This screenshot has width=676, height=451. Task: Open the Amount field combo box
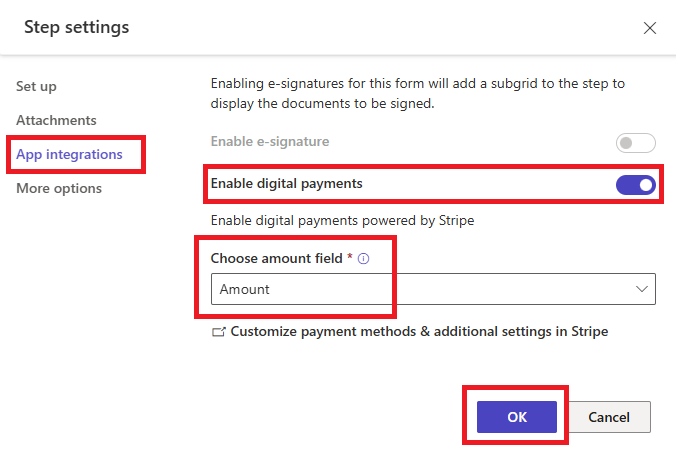point(433,289)
